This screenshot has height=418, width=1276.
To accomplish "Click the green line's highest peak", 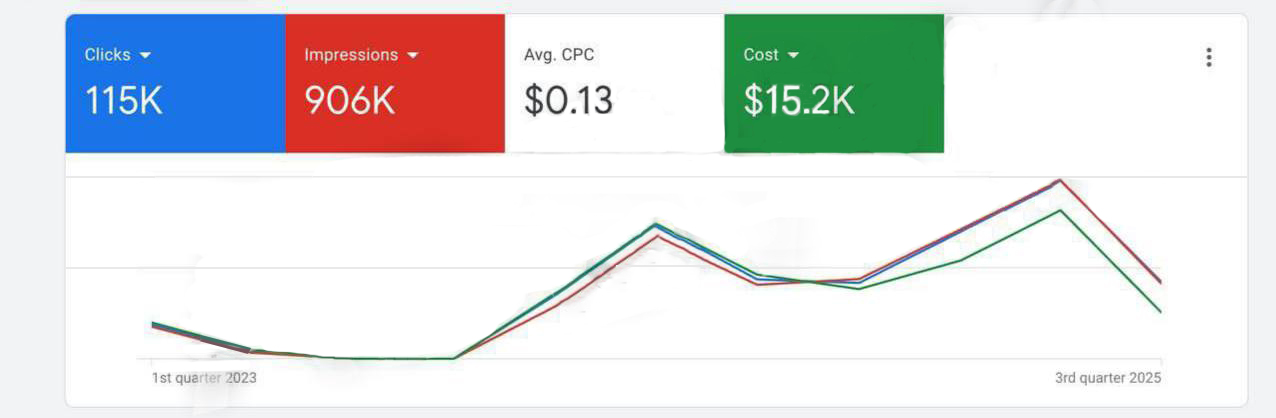I will [x=1059, y=210].
